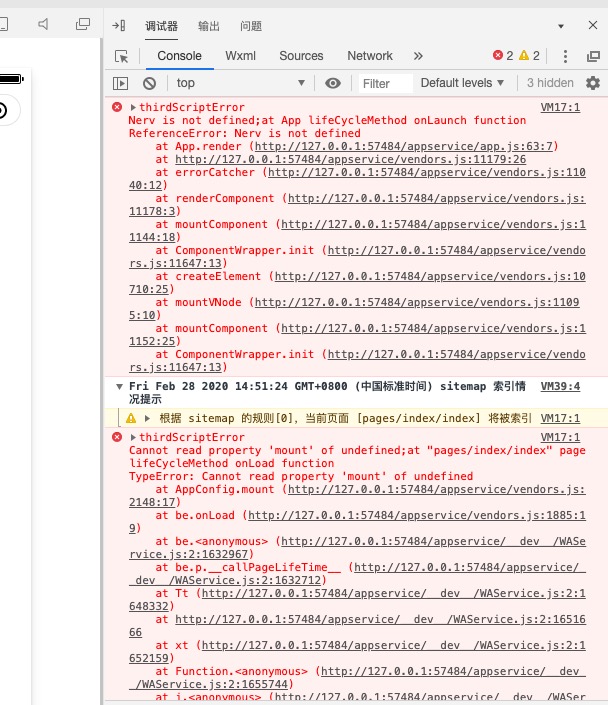Expand the first thirdScriptError entry
Image resolution: width=608 pixels, height=705 pixels.
[133, 107]
